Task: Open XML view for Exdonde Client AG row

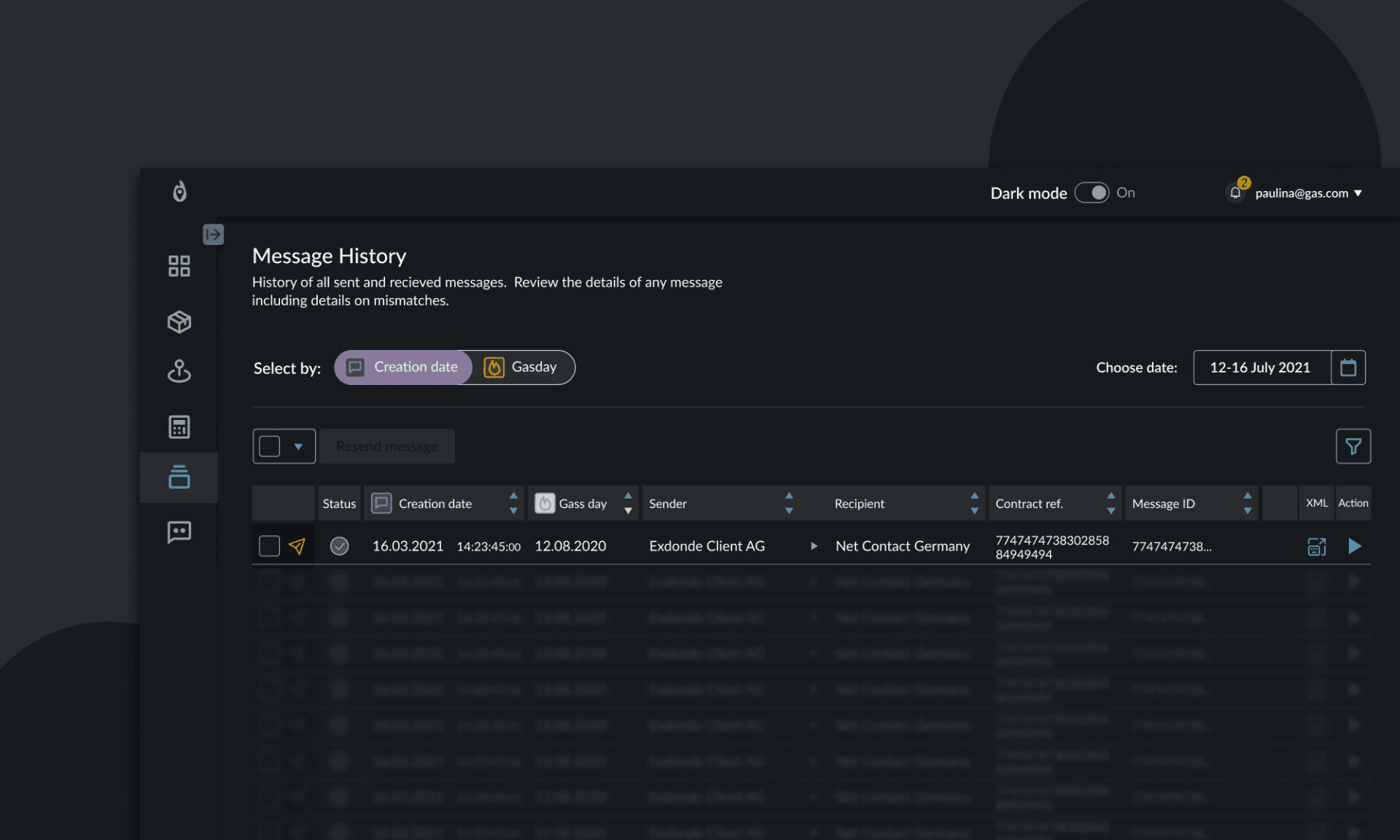Action: 1316,546
